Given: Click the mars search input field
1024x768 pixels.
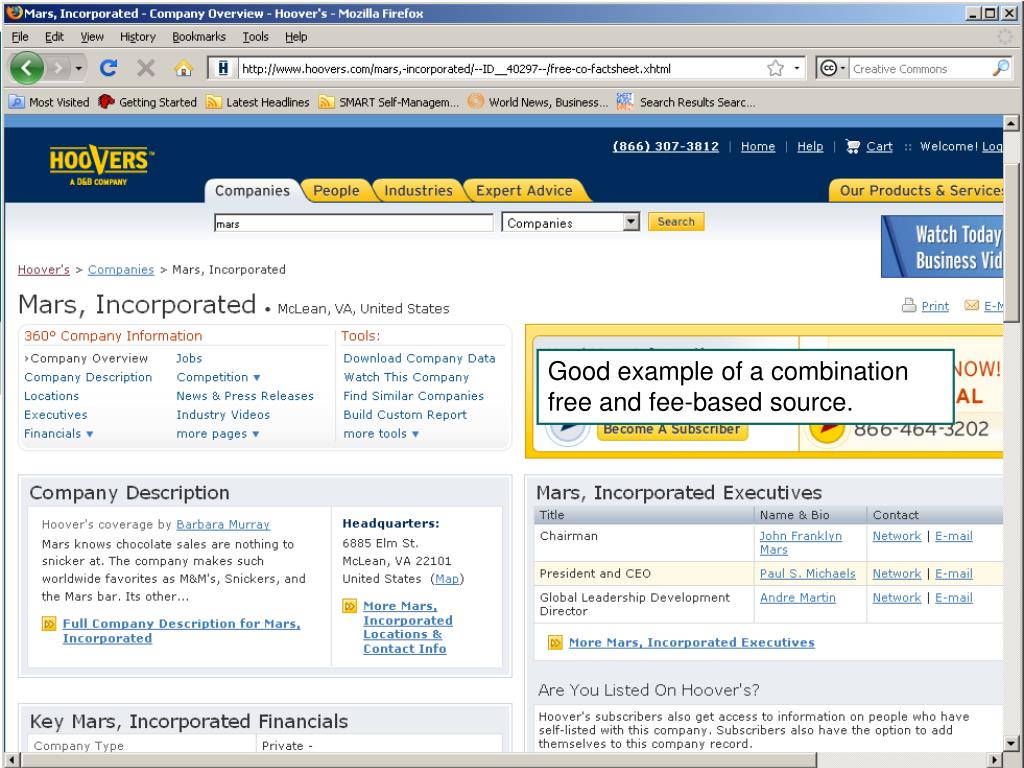Looking at the screenshot, I should [353, 223].
